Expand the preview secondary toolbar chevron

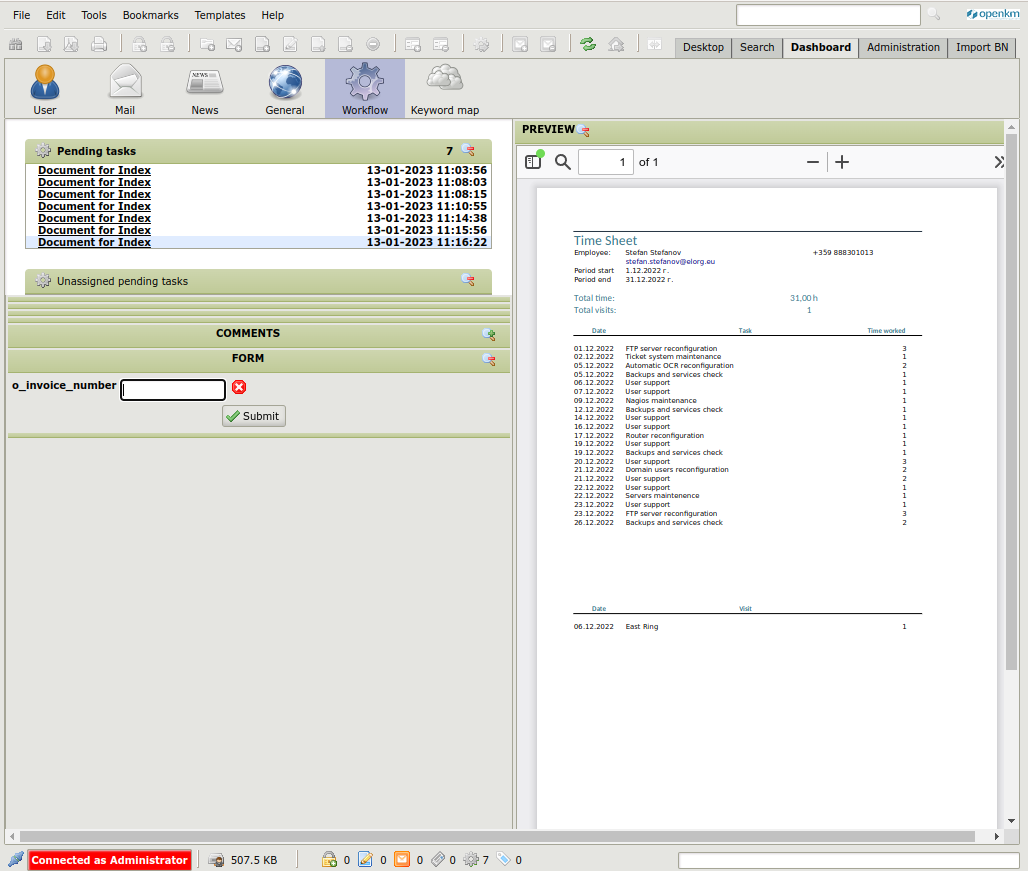point(998,161)
